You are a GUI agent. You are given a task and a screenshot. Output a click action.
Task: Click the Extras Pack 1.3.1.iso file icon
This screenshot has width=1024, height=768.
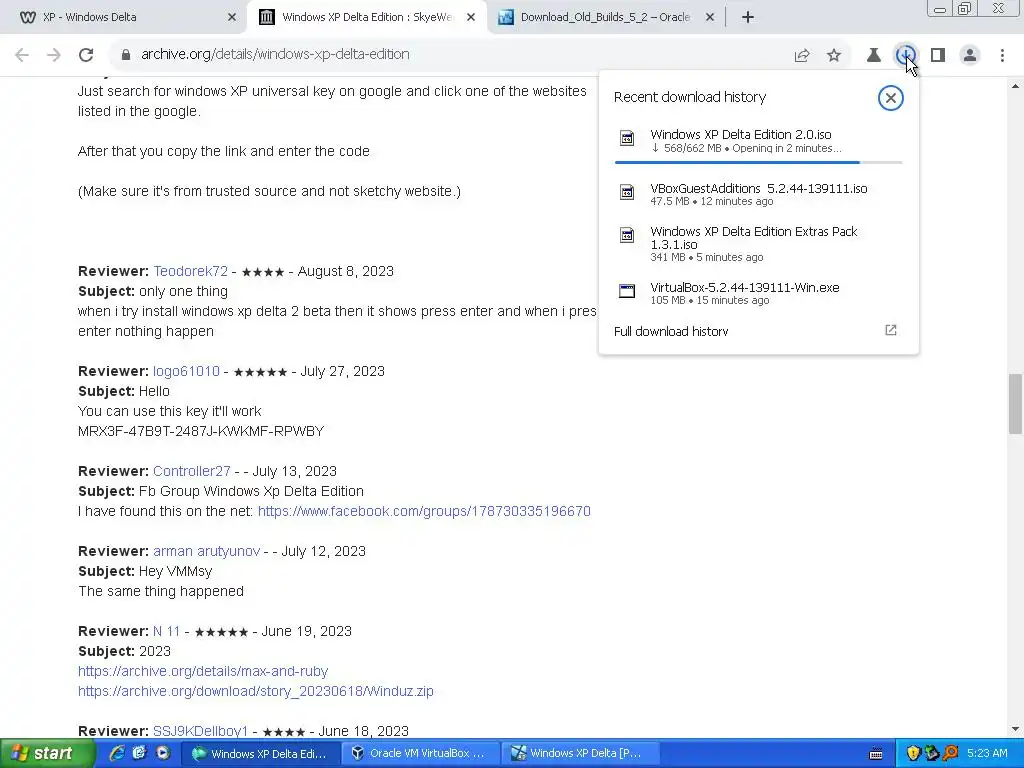pyautogui.click(x=627, y=235)
